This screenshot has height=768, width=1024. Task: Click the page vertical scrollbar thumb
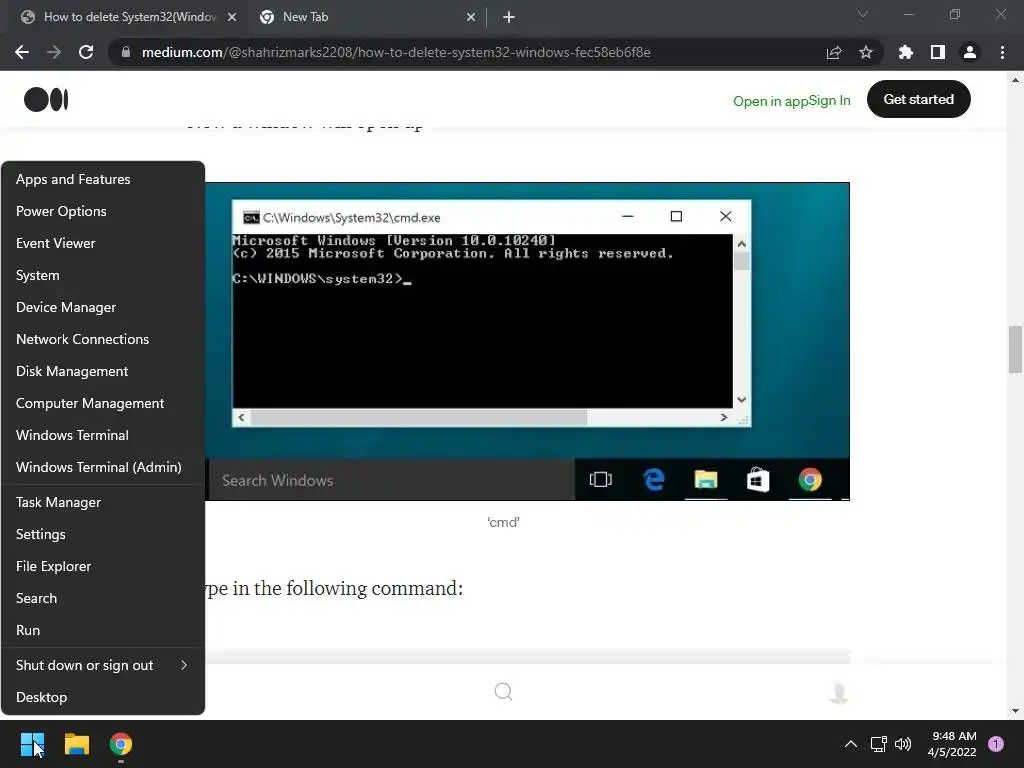point(1015,349)
